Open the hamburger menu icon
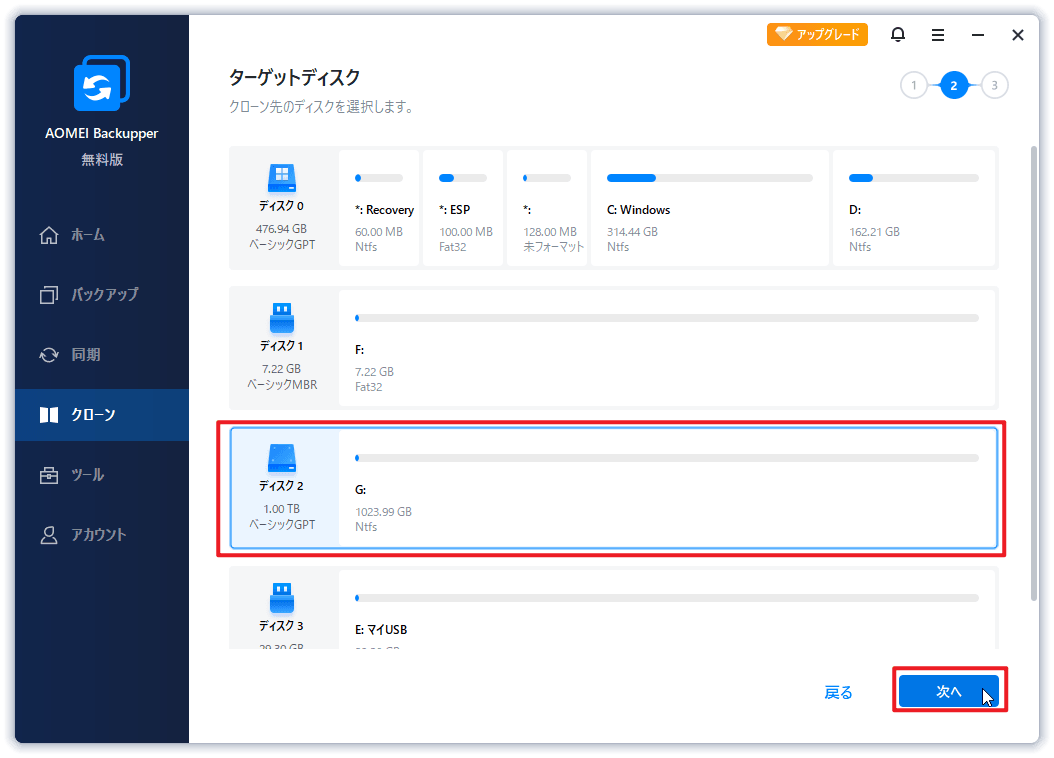 (x=938, y=35)
